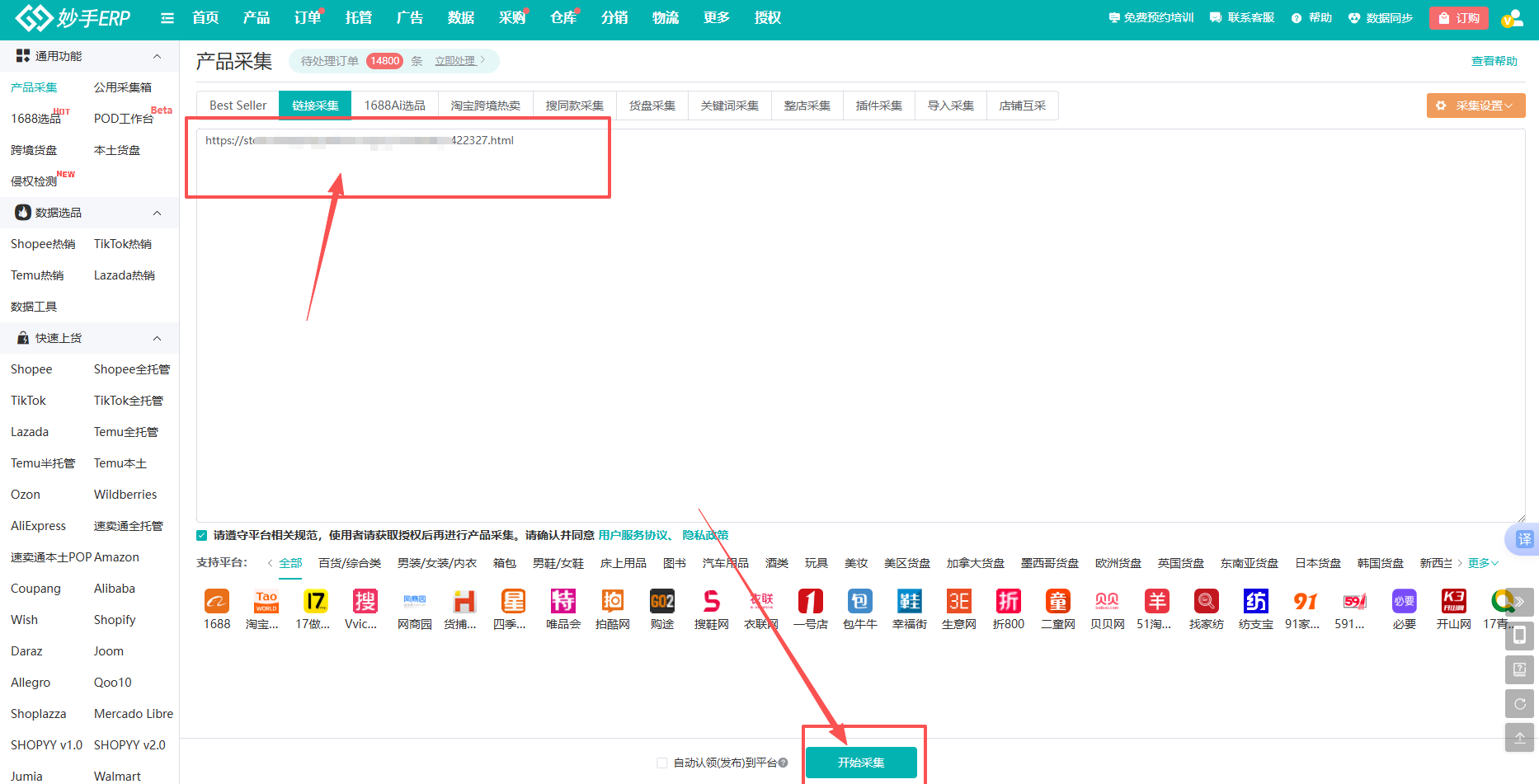
Task: Switch to the 1688Ai选品 tab
Action: click(x=394, y=106)
